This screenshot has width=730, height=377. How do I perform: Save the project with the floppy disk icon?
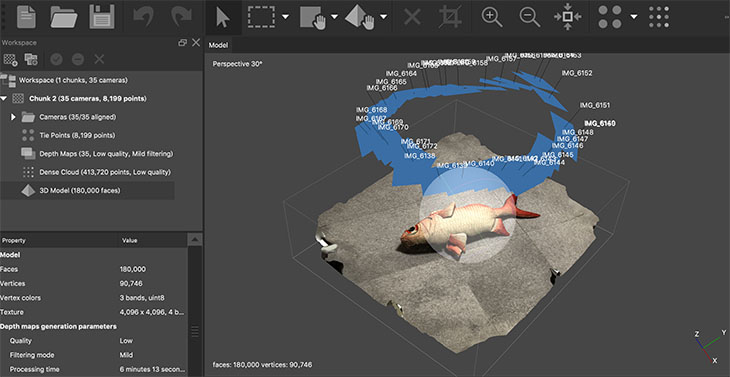point(101,17)
